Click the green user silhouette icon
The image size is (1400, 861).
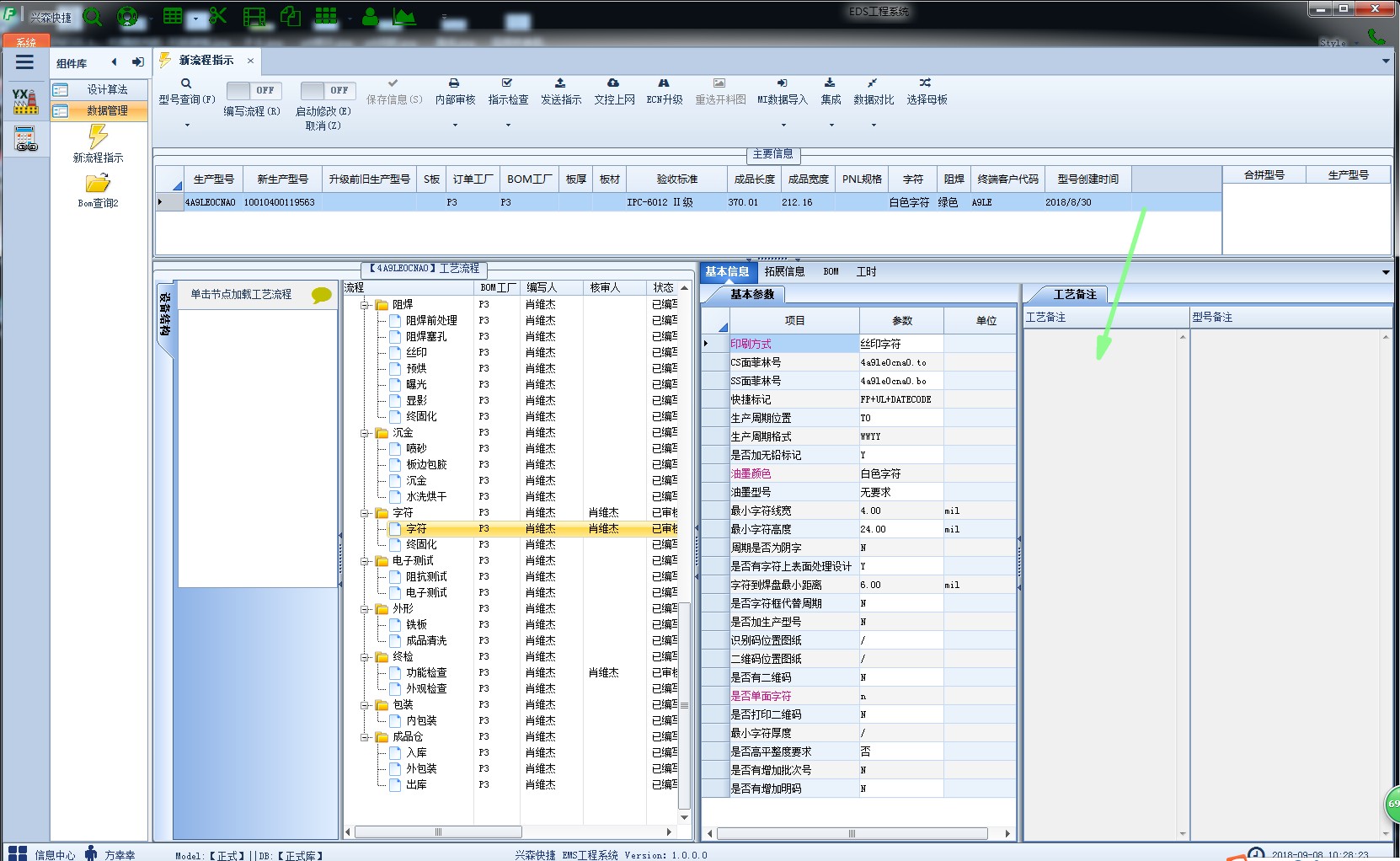click(370, 16)
